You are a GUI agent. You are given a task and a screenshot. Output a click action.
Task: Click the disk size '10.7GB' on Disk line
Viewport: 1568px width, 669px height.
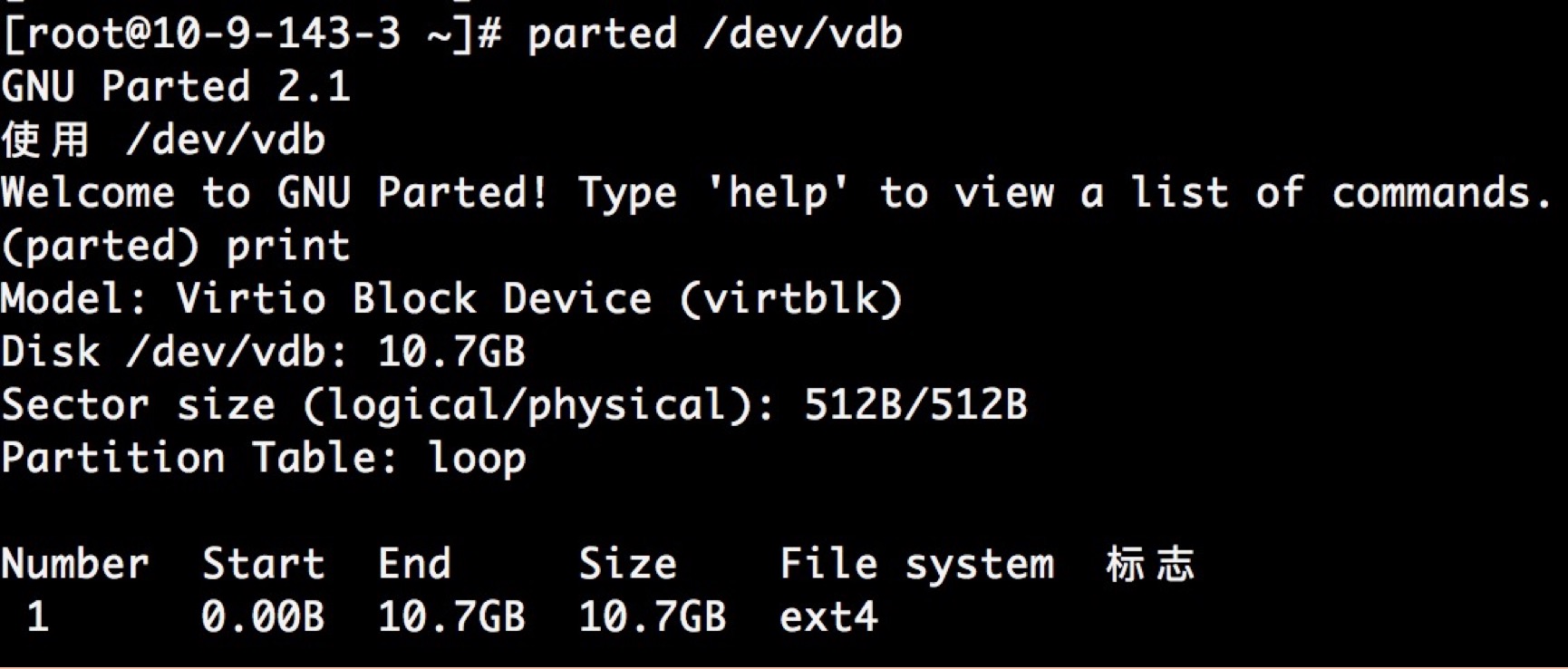pos(451,352)
